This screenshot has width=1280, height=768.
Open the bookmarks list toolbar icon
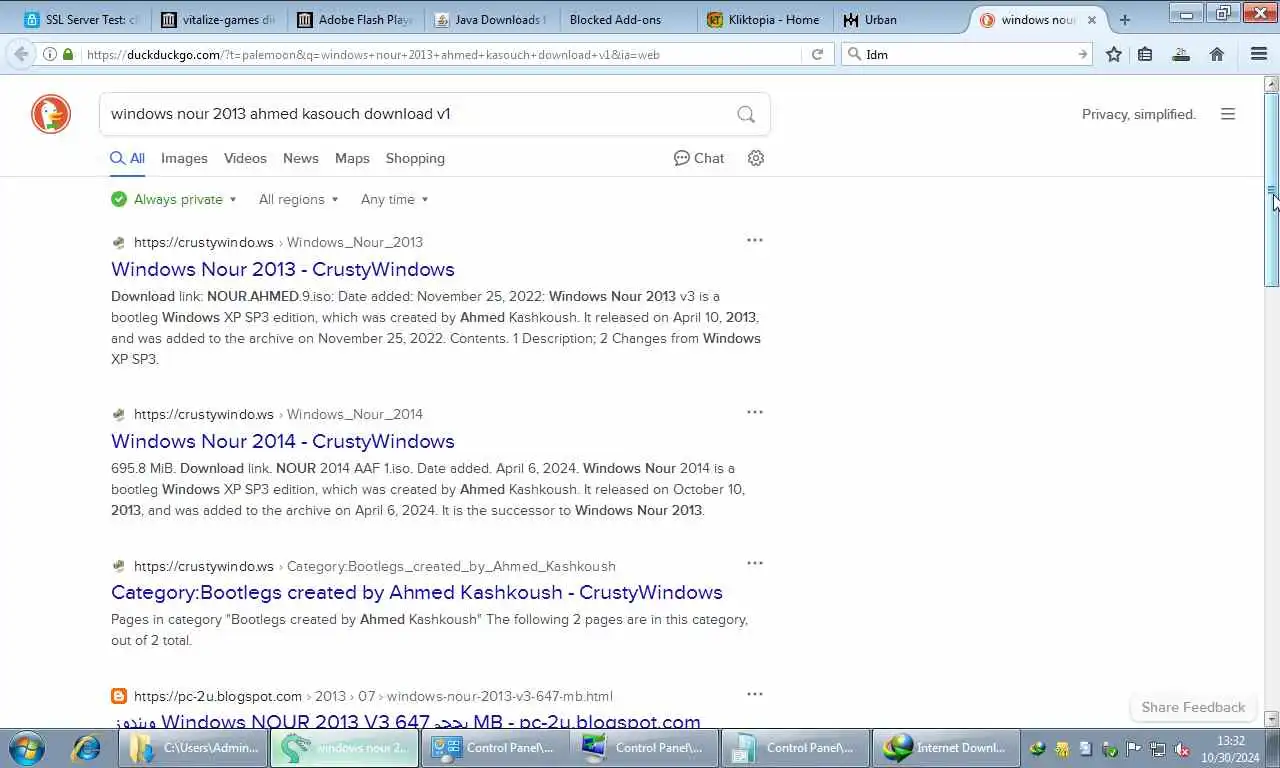coord(1145,54)
